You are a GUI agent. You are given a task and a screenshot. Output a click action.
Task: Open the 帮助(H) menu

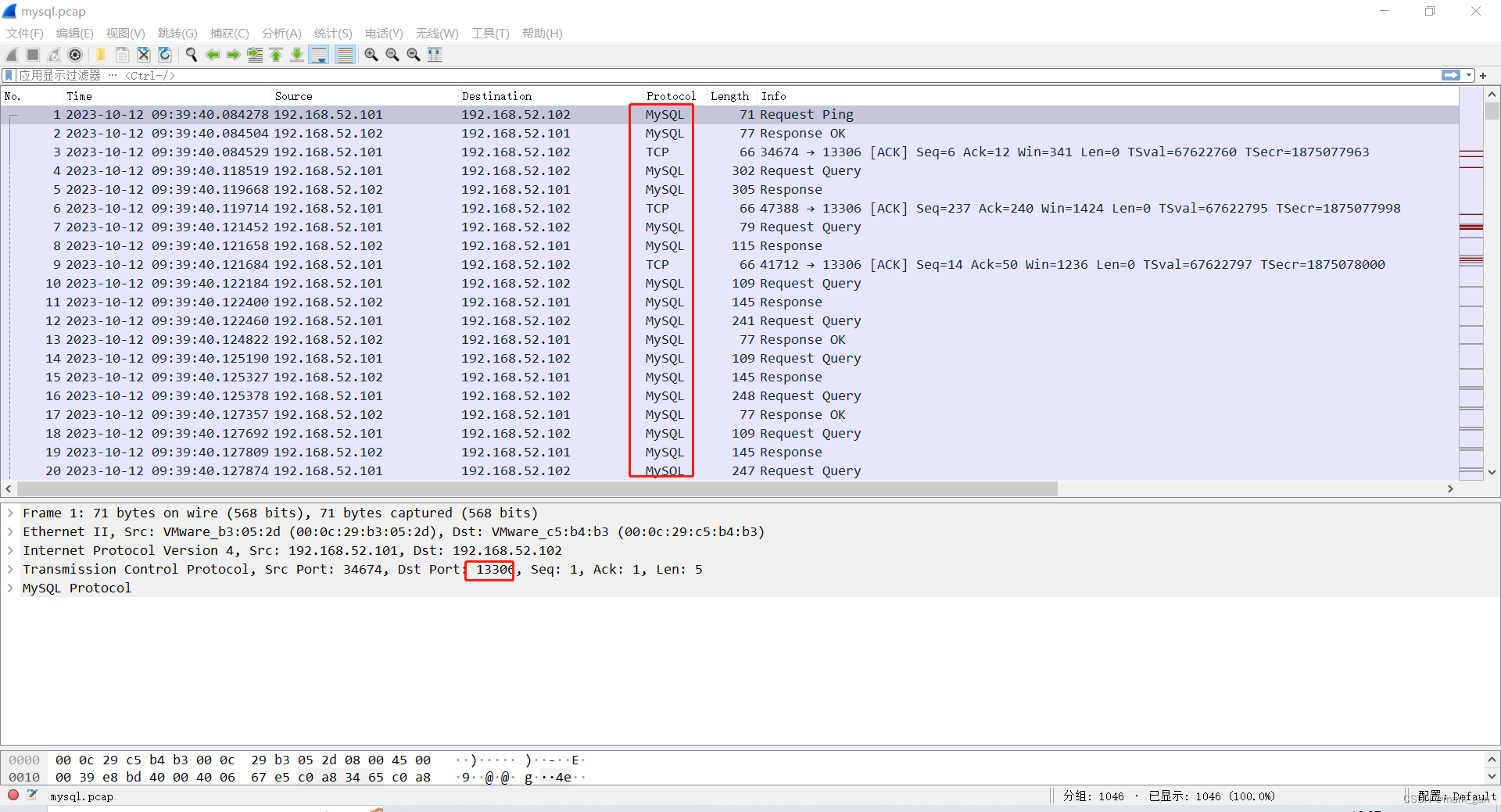pos(543,33)
